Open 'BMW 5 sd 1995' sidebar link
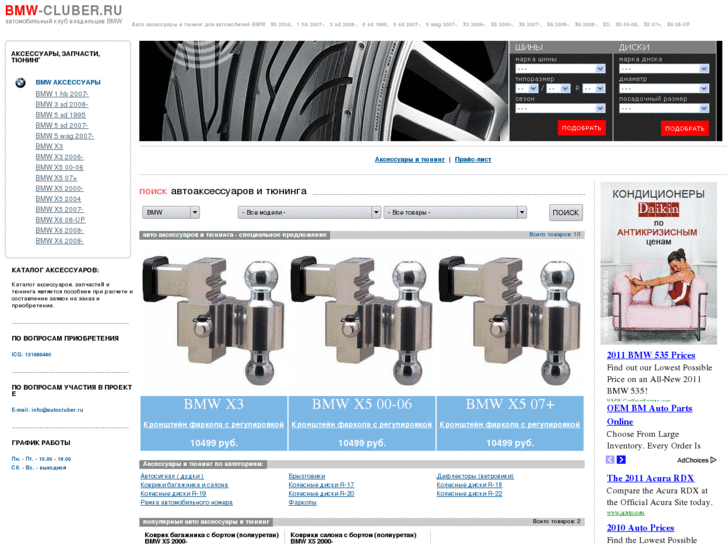727x545 pixels. 61,115
